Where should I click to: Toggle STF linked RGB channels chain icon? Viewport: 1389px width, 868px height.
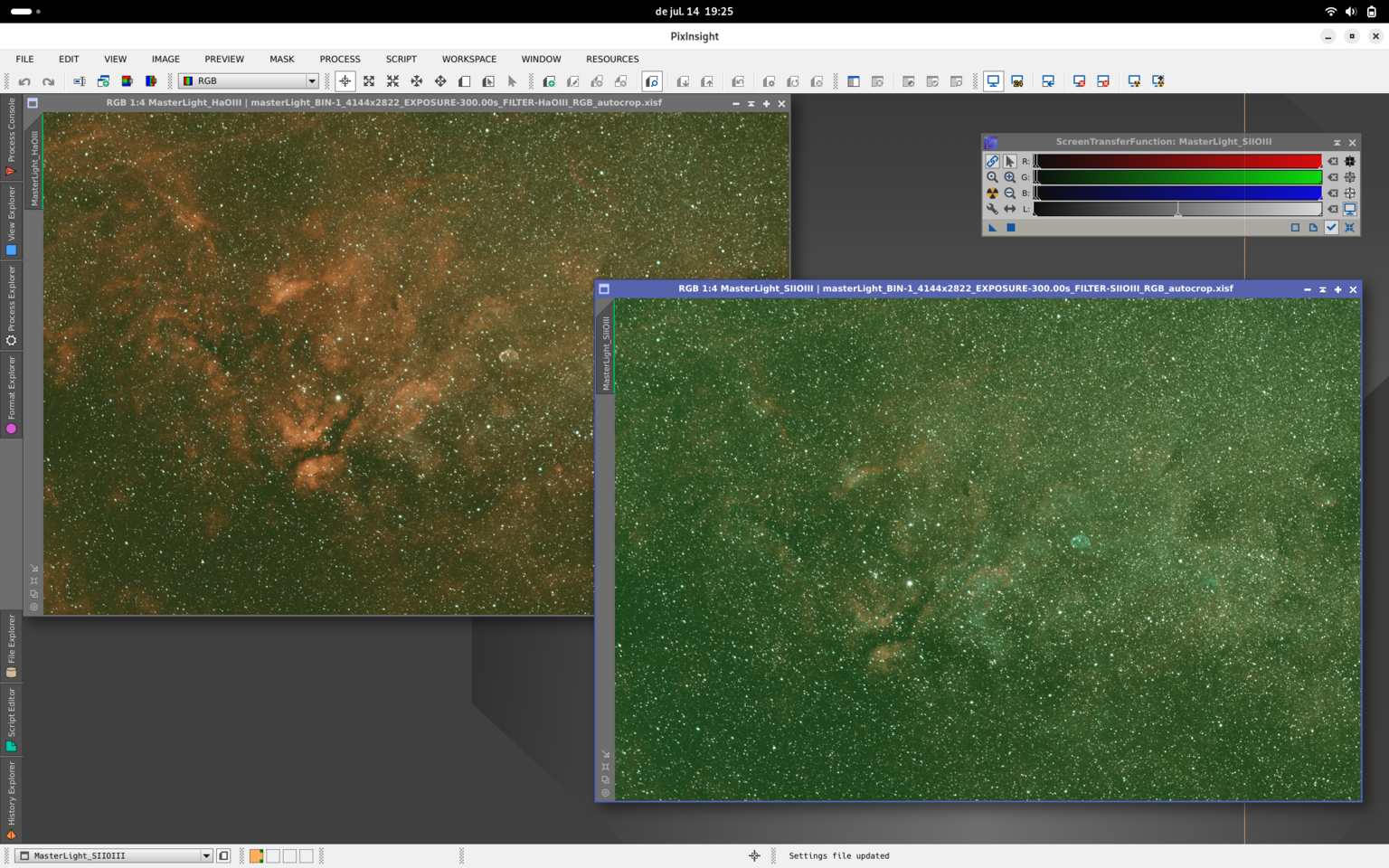(x=992, y=161)
